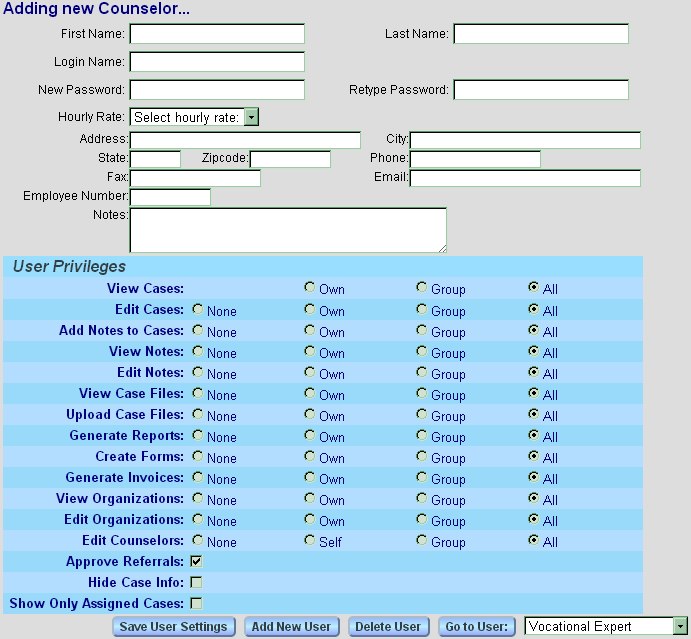Screen dimensions: 691x639
Task: Click inside the Notes text area
Action: 288,230
